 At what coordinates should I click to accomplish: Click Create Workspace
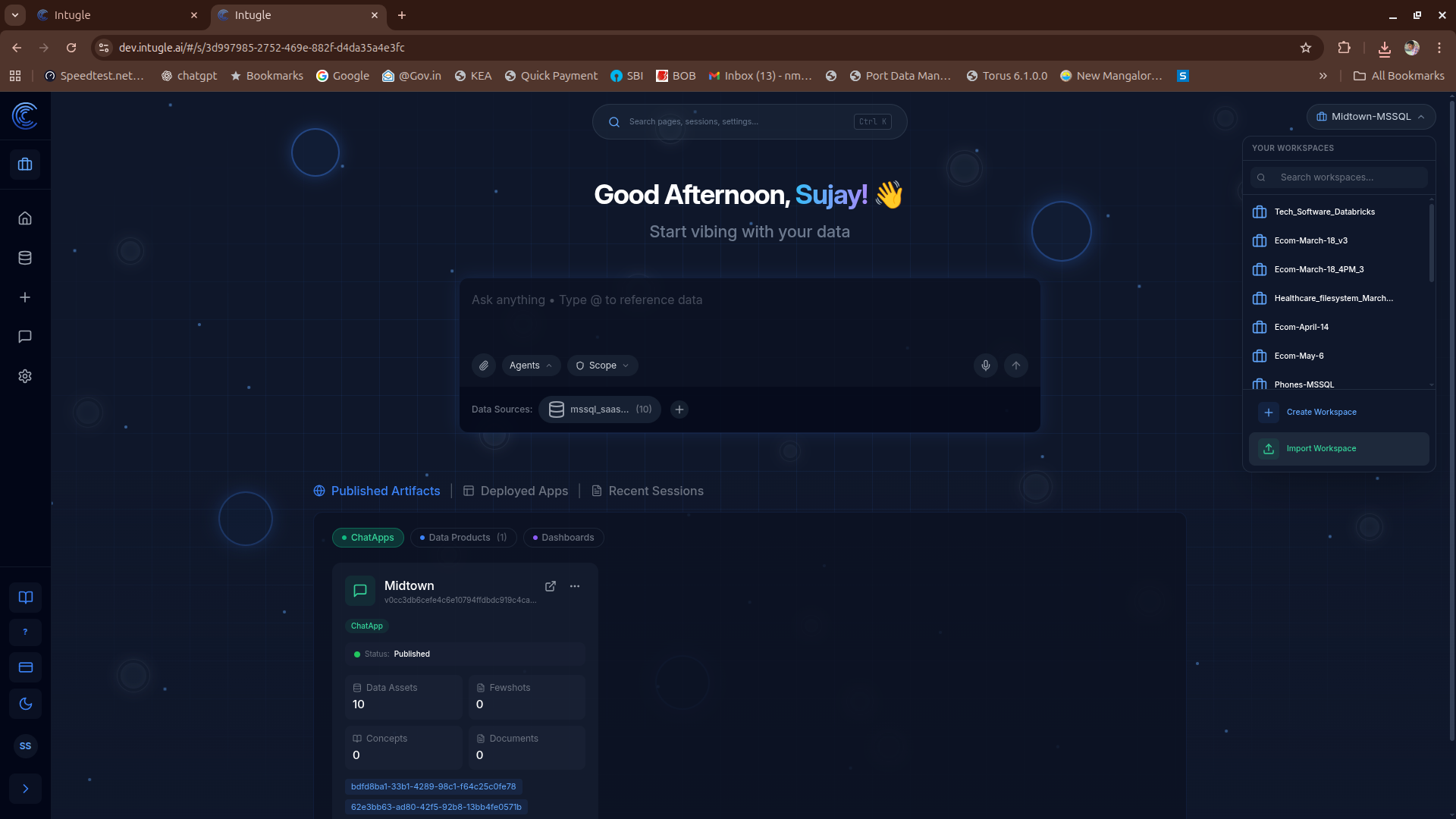pos(1339,413)
